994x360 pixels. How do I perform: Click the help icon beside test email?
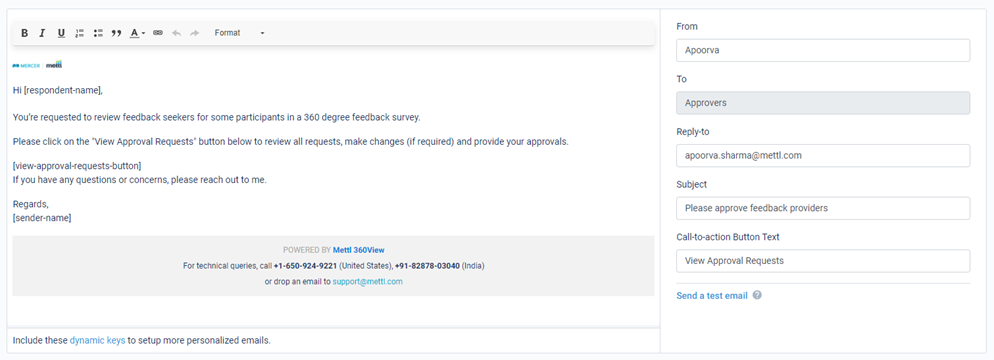click(x=757, y=295)
